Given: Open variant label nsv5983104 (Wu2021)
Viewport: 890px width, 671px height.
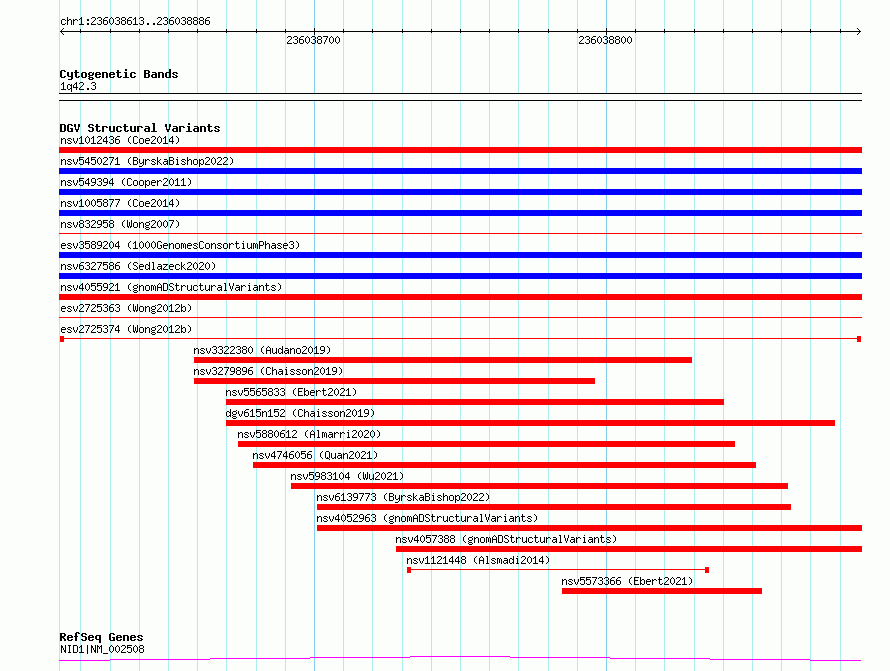Looking at the screenshot, I should (347, 476).
